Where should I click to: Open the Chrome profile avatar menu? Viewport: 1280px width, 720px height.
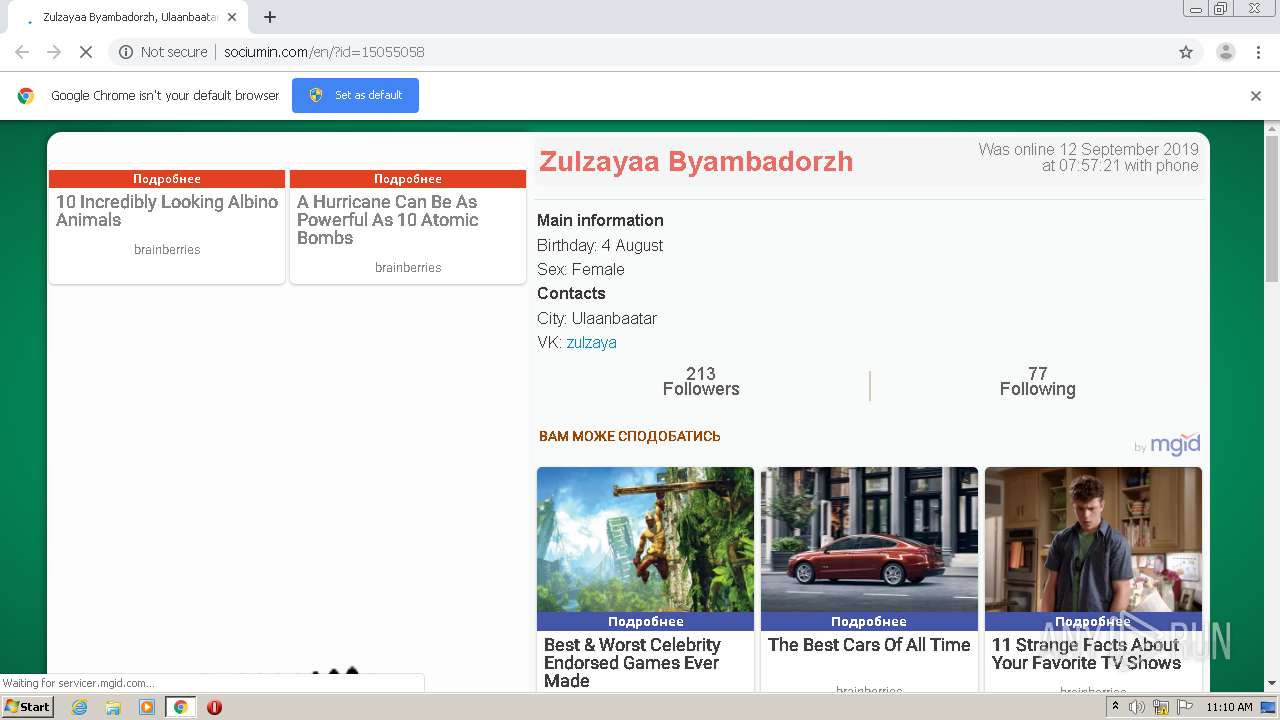pyautogui.click(x=1225, y=52)
